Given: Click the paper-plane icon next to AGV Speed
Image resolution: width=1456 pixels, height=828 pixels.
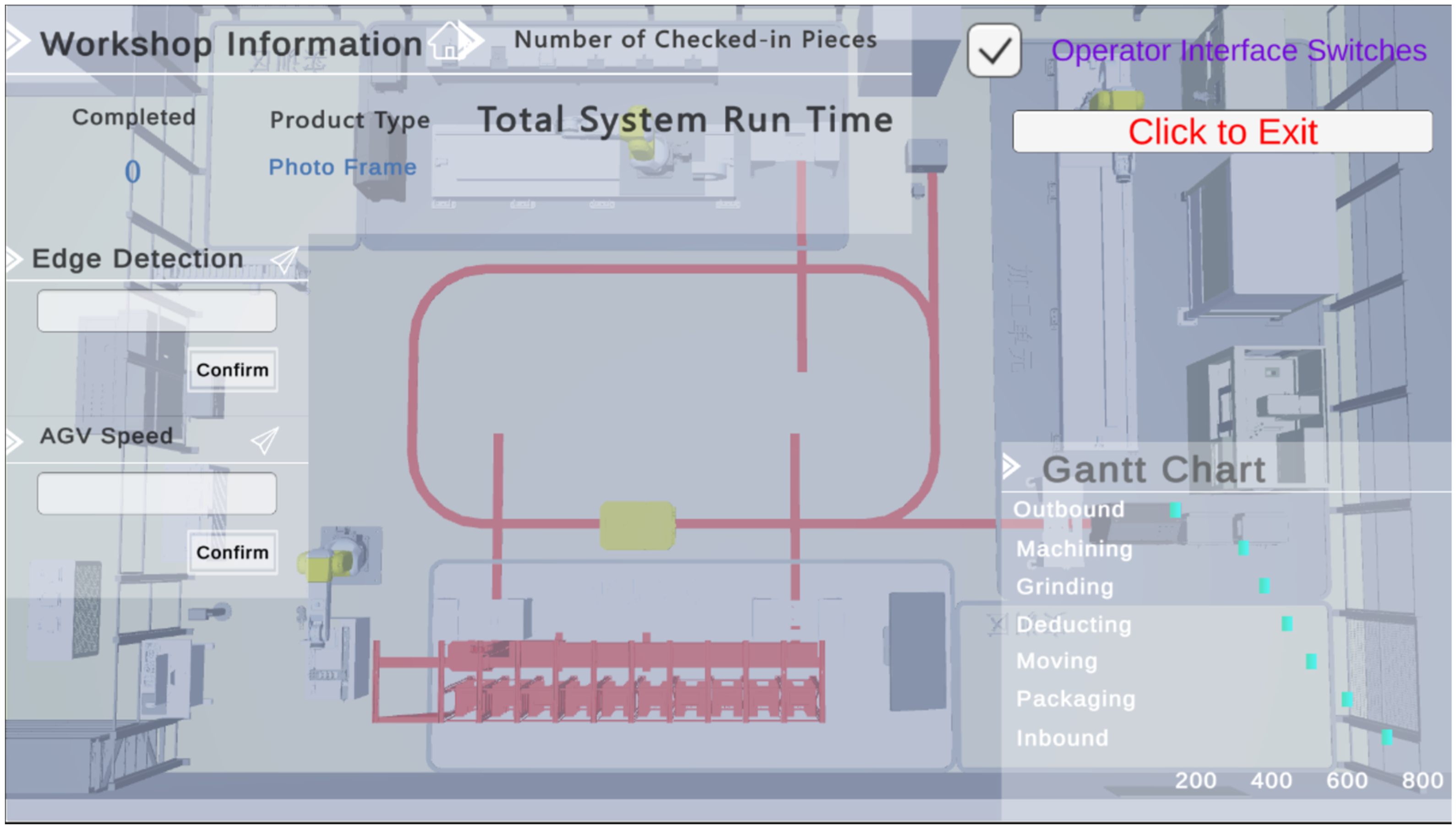Looking at the screenshot, I should [265, 440].
